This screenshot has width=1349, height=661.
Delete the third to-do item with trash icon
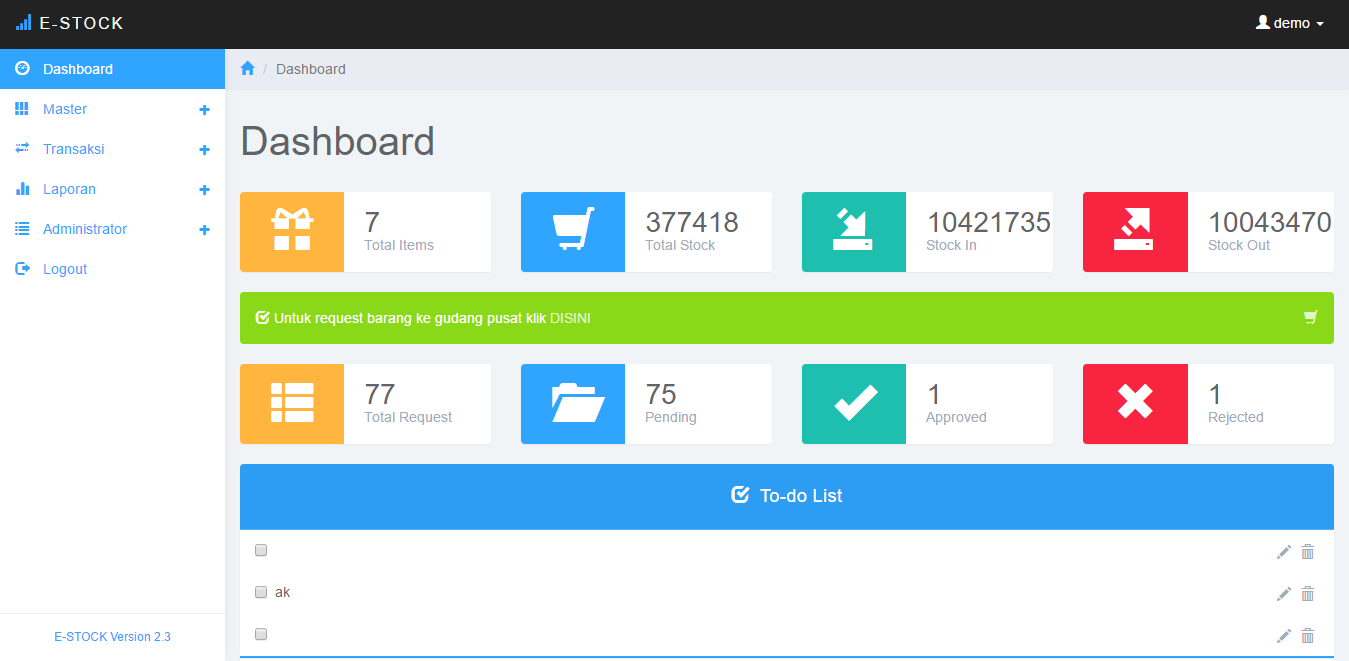(x=1307, y=635)
